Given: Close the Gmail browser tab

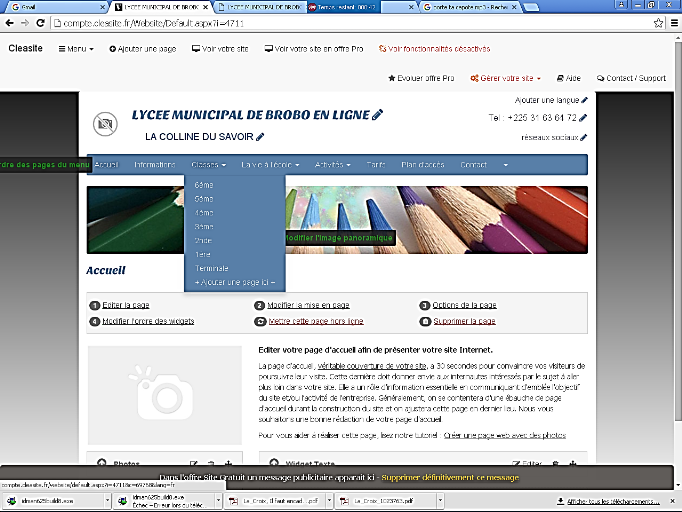Looking at the screenshot, I should 102,7.
